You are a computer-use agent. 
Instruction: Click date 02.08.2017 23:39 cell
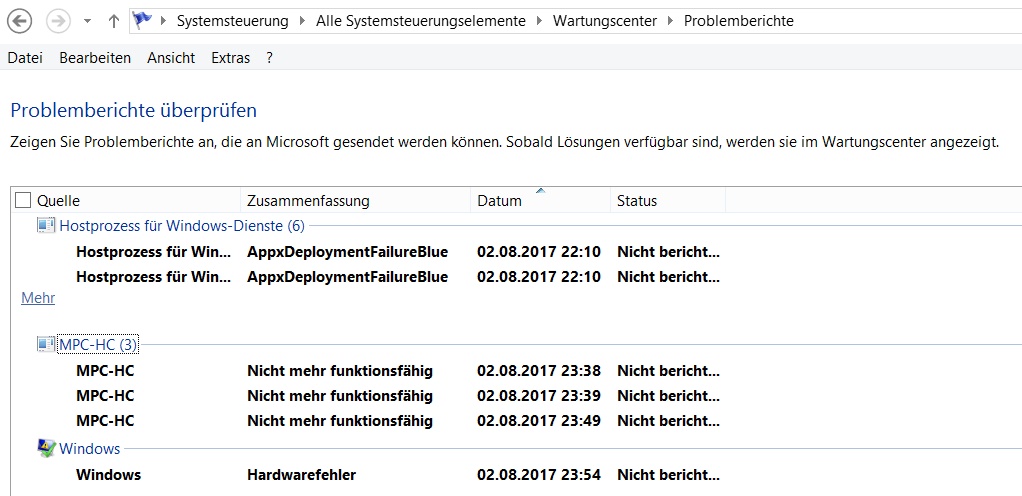(x=538, y=396)
